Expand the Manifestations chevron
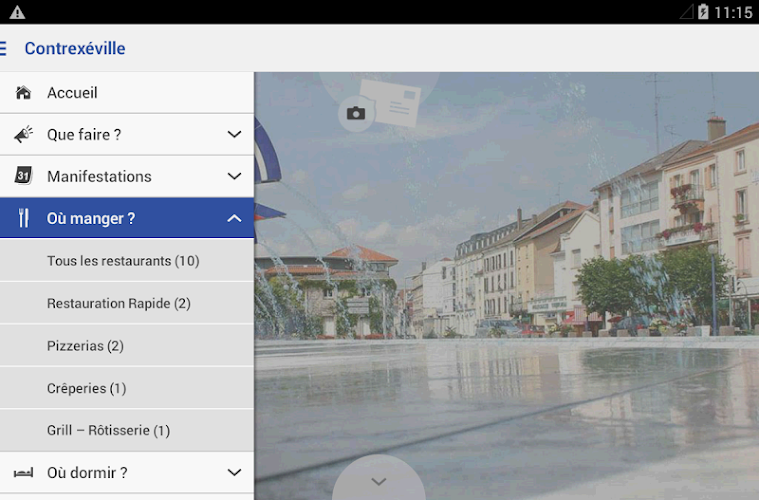Image resolution: width=759 pixels, height=500 pixels. click(234, 176)
